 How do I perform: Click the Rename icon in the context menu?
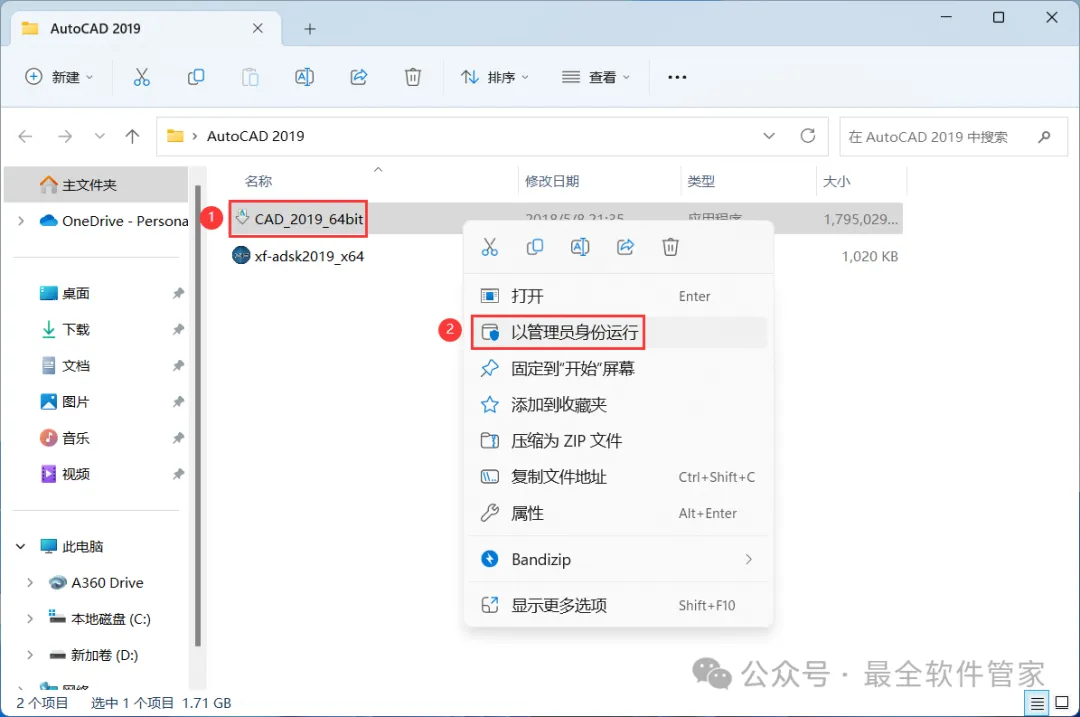pyautogui.click(x=580, y=247)
